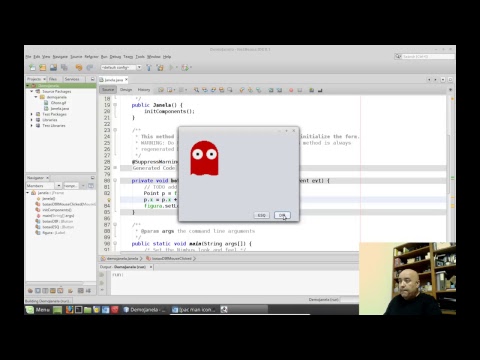Click the light bulb hint on line 83

point(109,200)
